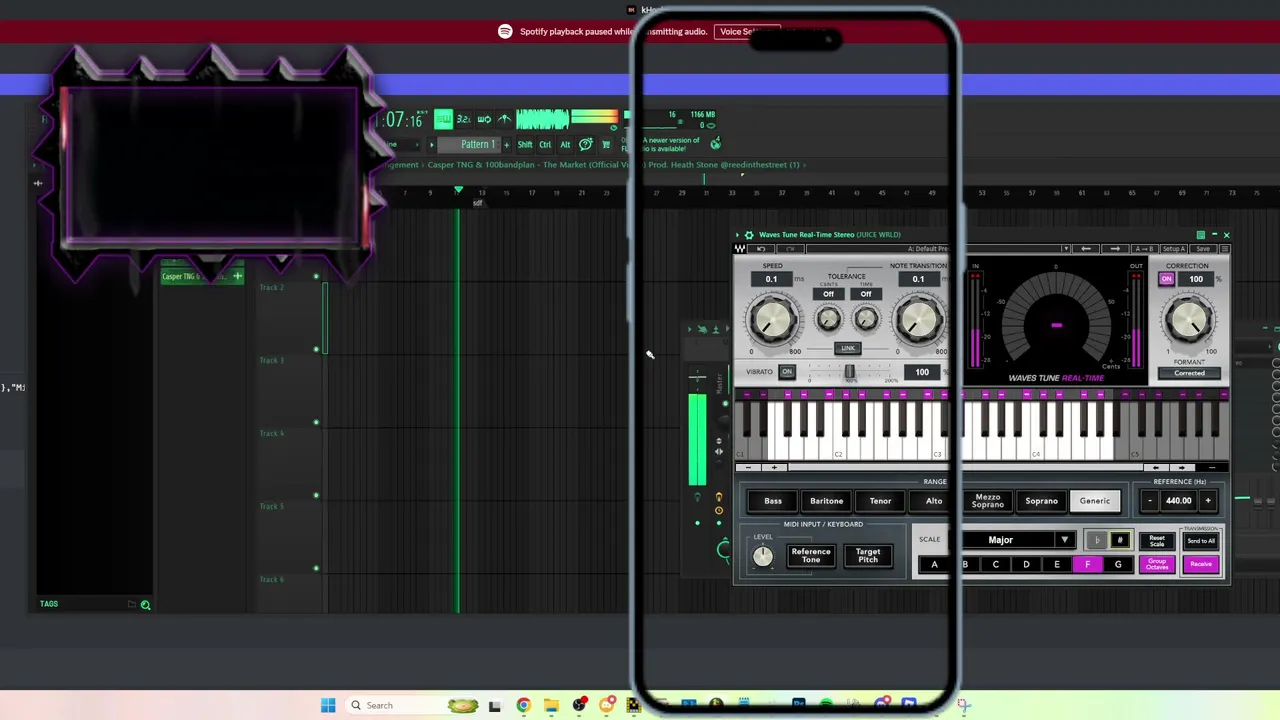
Task: Increase reference frequency with plus button
Action: tap(1208, 501)
